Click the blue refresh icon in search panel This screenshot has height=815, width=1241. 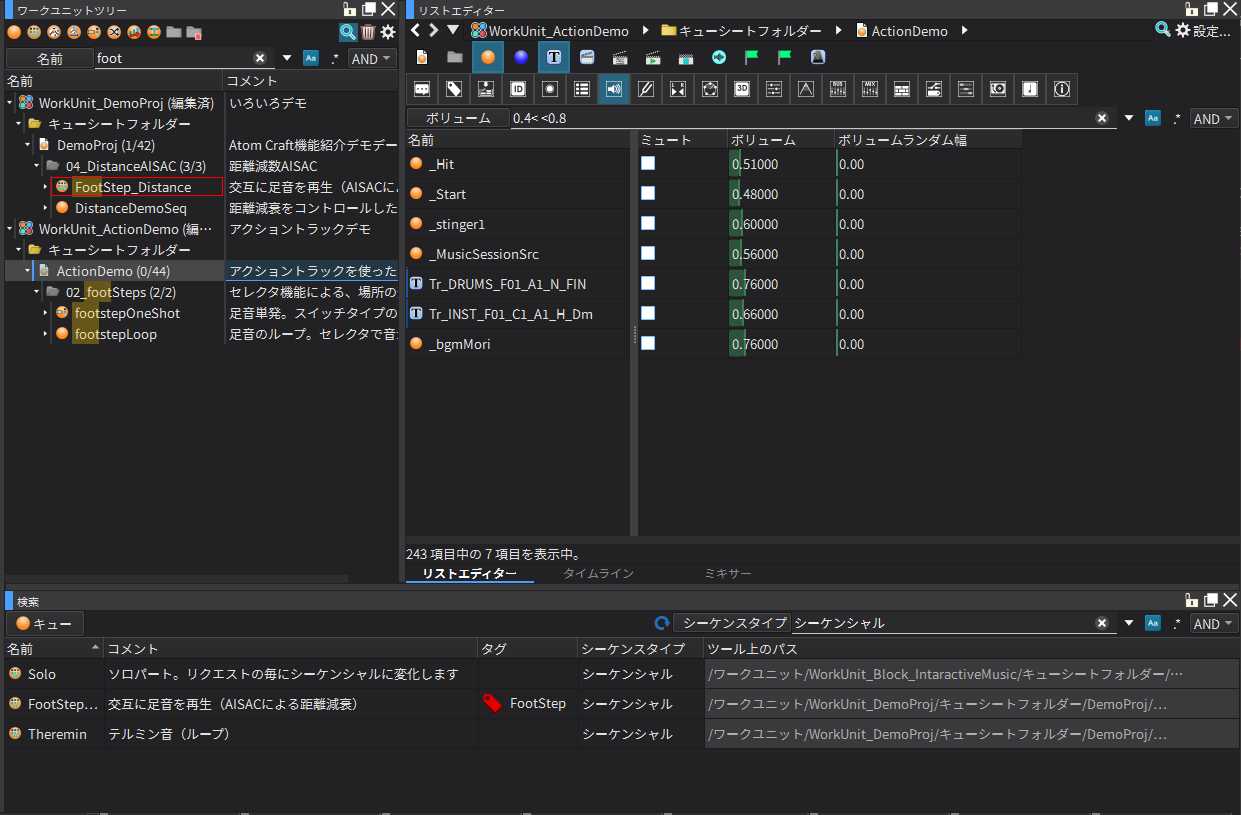pyautogui.click(x=661, y=623)
